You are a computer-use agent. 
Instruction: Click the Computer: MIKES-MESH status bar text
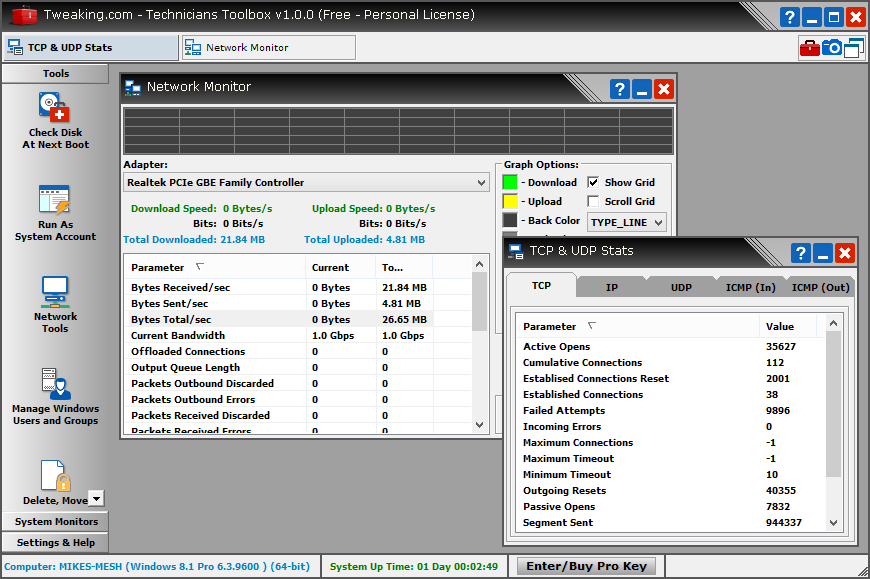coord(157,567)
